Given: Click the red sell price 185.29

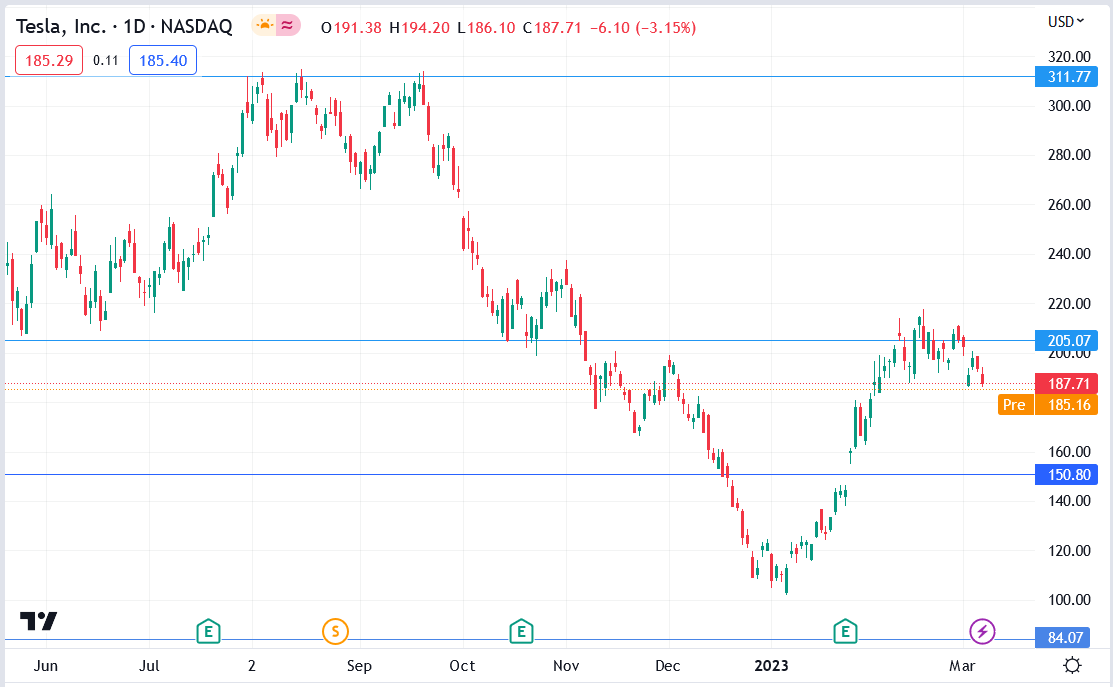Looking at the screenshot, I should (x=49, y=60).
